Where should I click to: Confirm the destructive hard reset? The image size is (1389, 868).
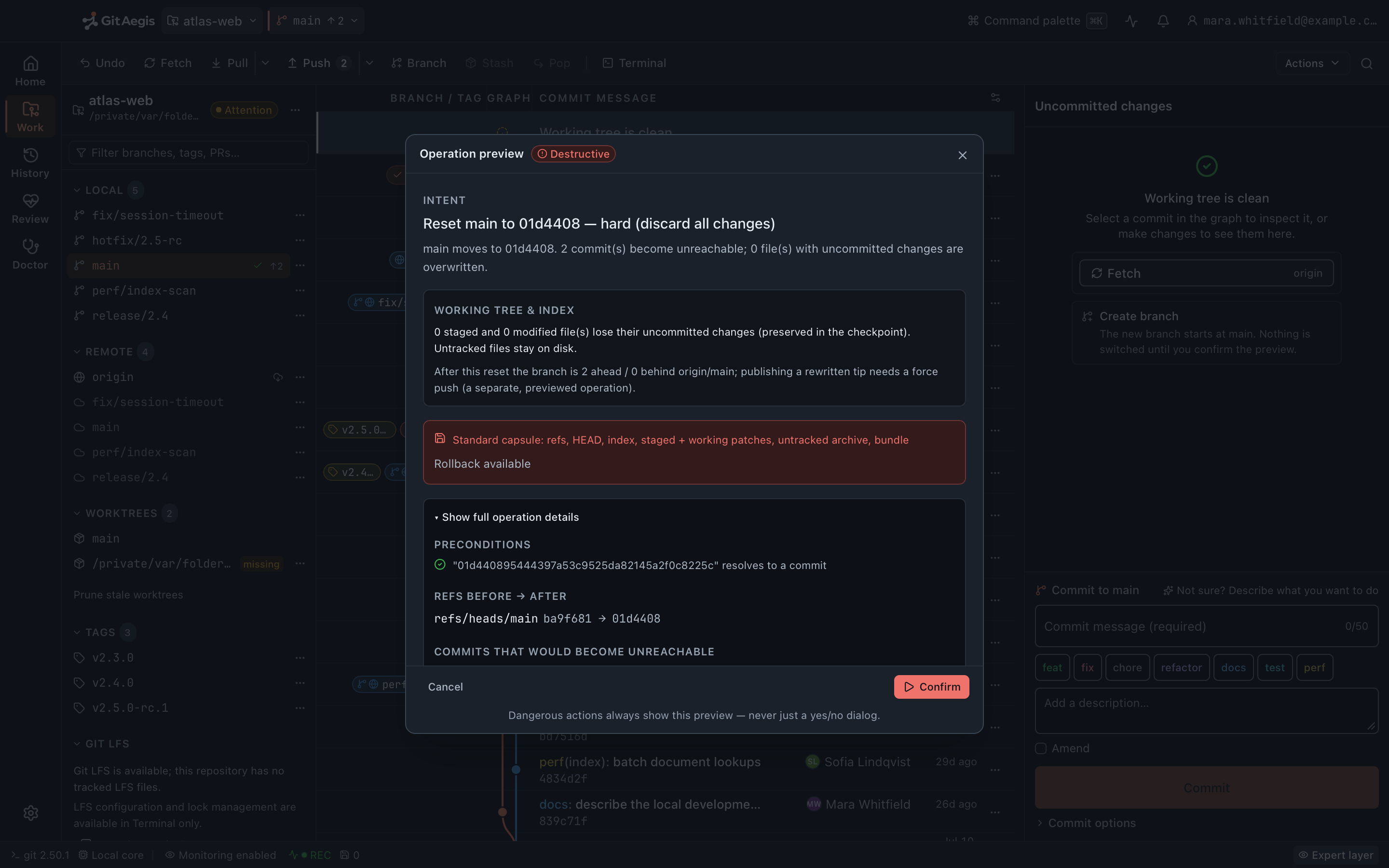931,687
